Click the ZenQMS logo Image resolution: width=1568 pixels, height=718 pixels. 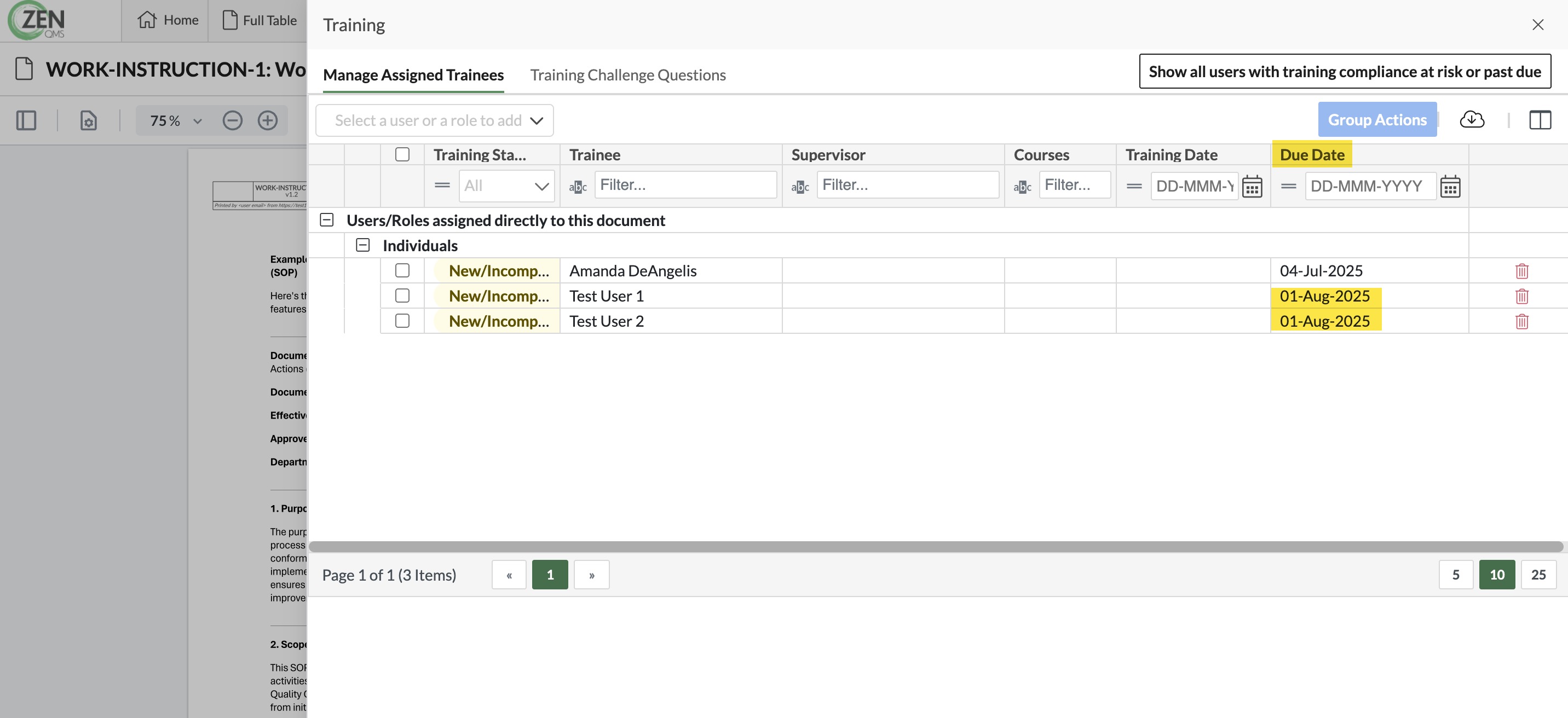click(37, 20)
